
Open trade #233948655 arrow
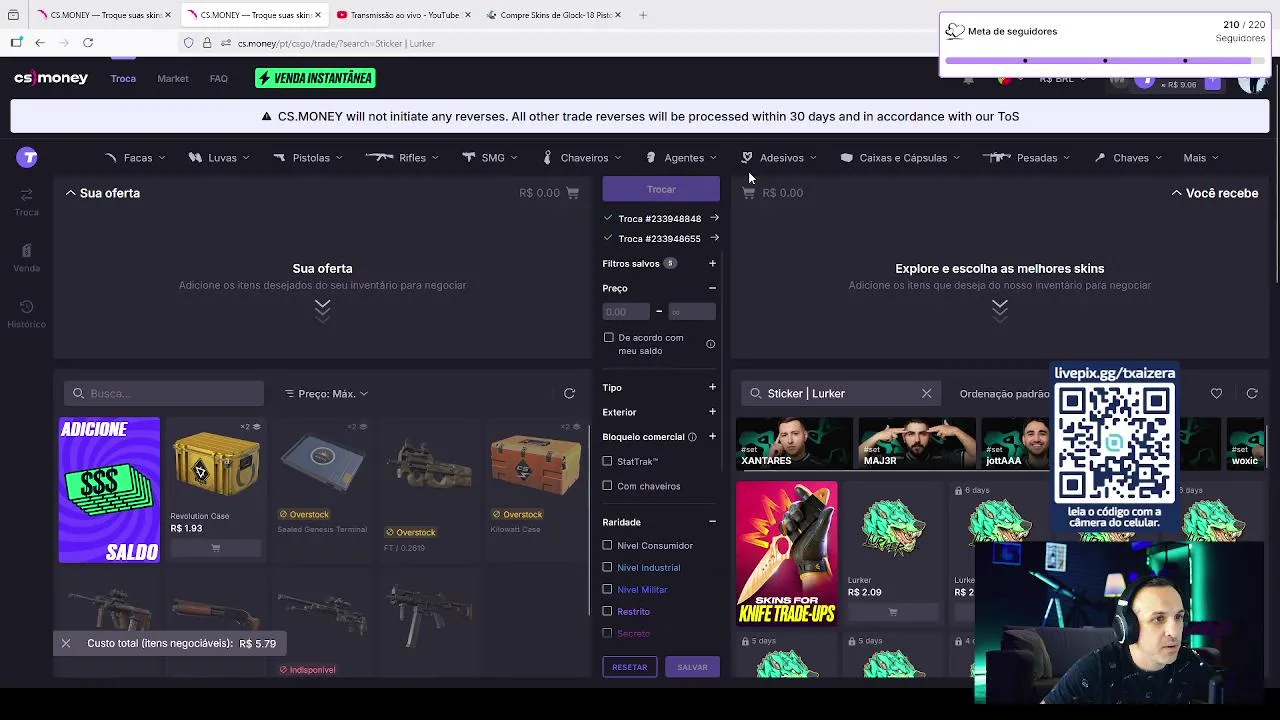point(714,238)
